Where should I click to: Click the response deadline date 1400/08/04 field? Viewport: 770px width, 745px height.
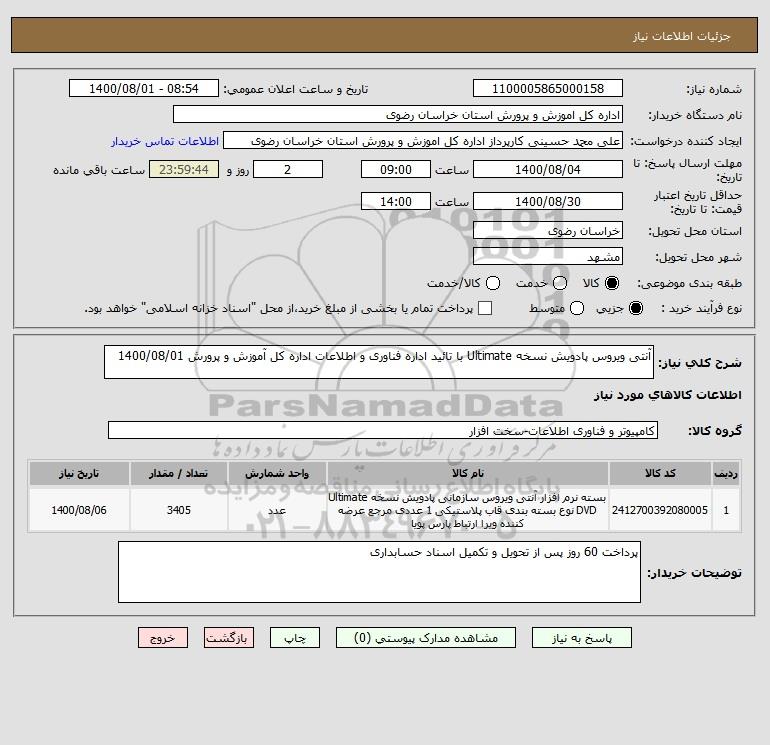point(548,169)
